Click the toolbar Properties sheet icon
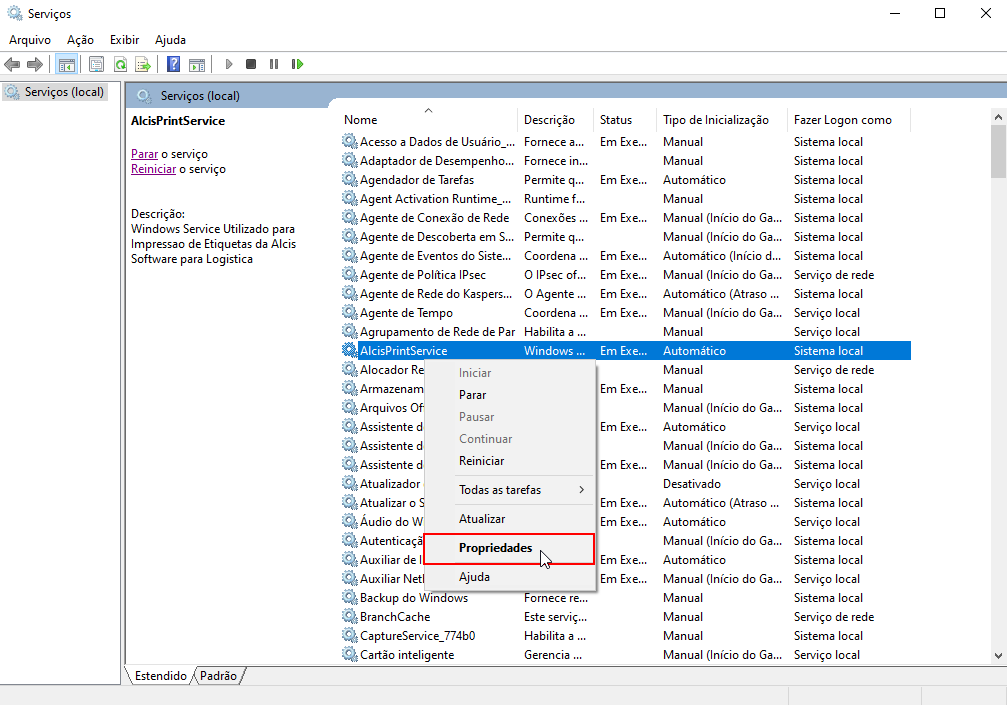 [x=96, y=64]
